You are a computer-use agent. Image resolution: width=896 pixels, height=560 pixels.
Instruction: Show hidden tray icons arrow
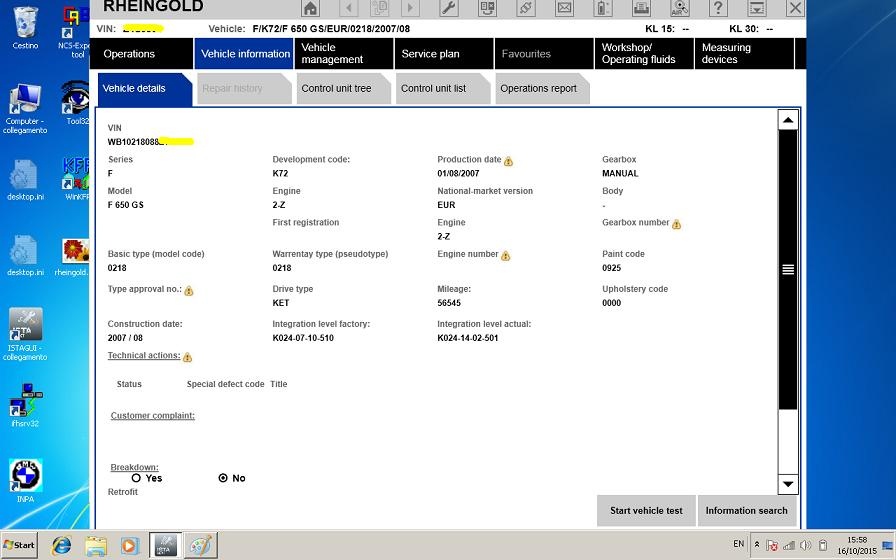(757, 545)
